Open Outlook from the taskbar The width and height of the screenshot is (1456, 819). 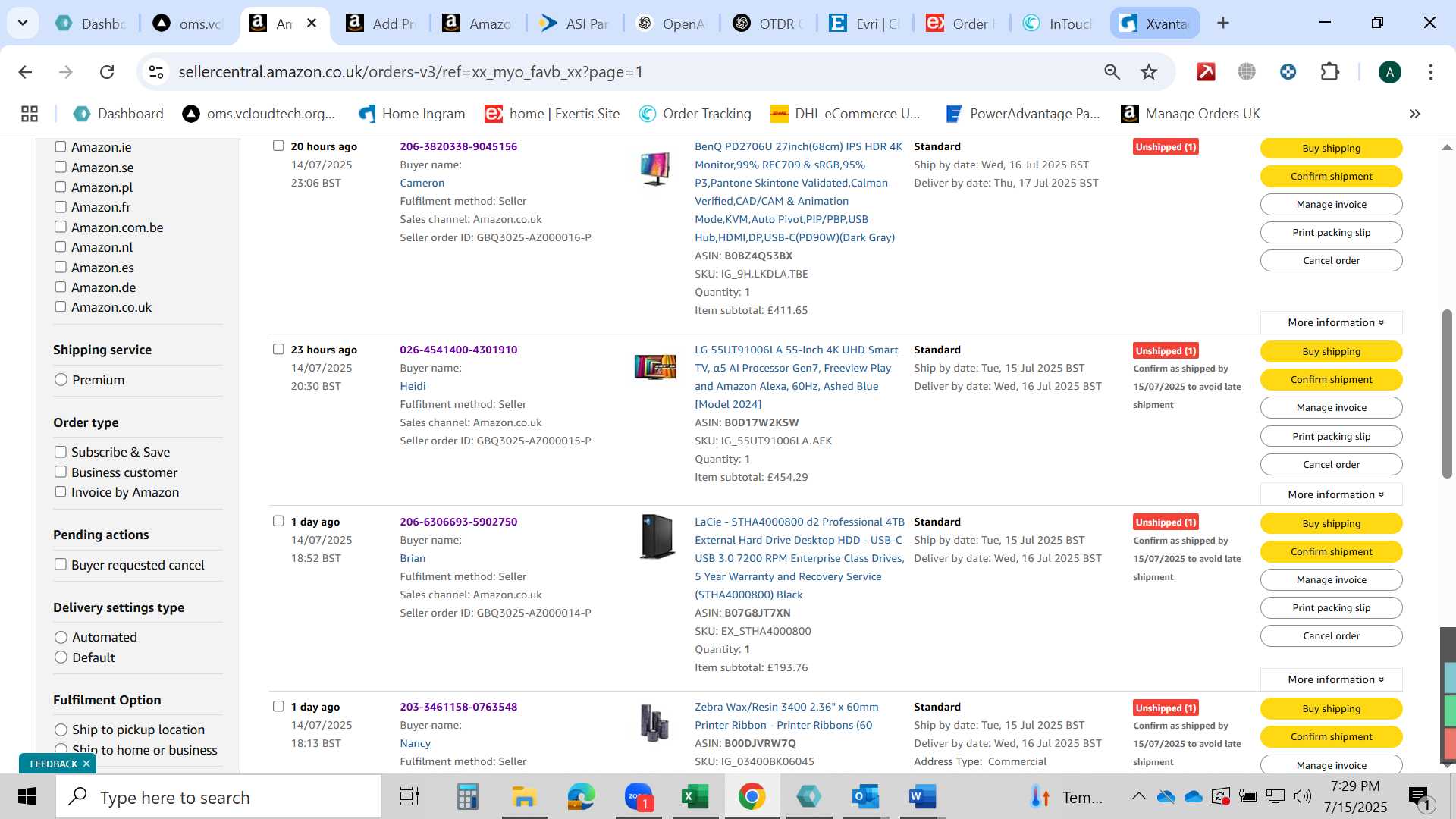click(x=865, y=797)
